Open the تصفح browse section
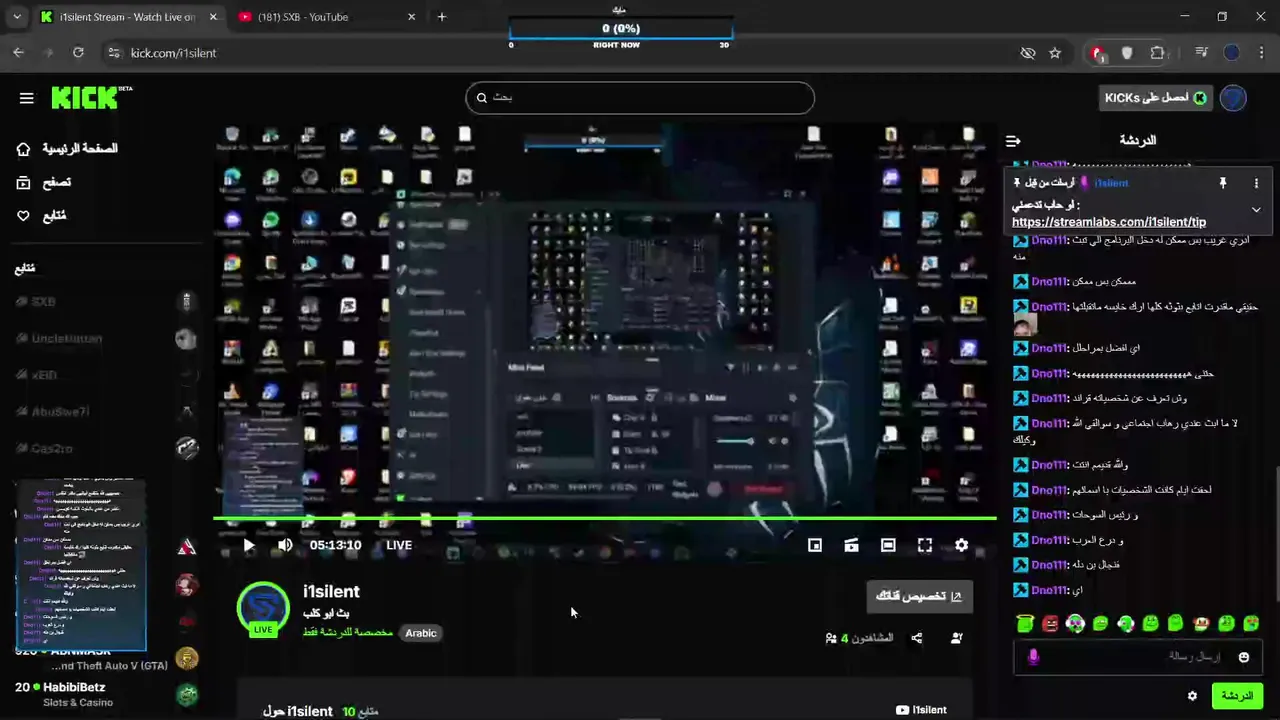The width and height of the screenshot is (1280, 720). 44,182
